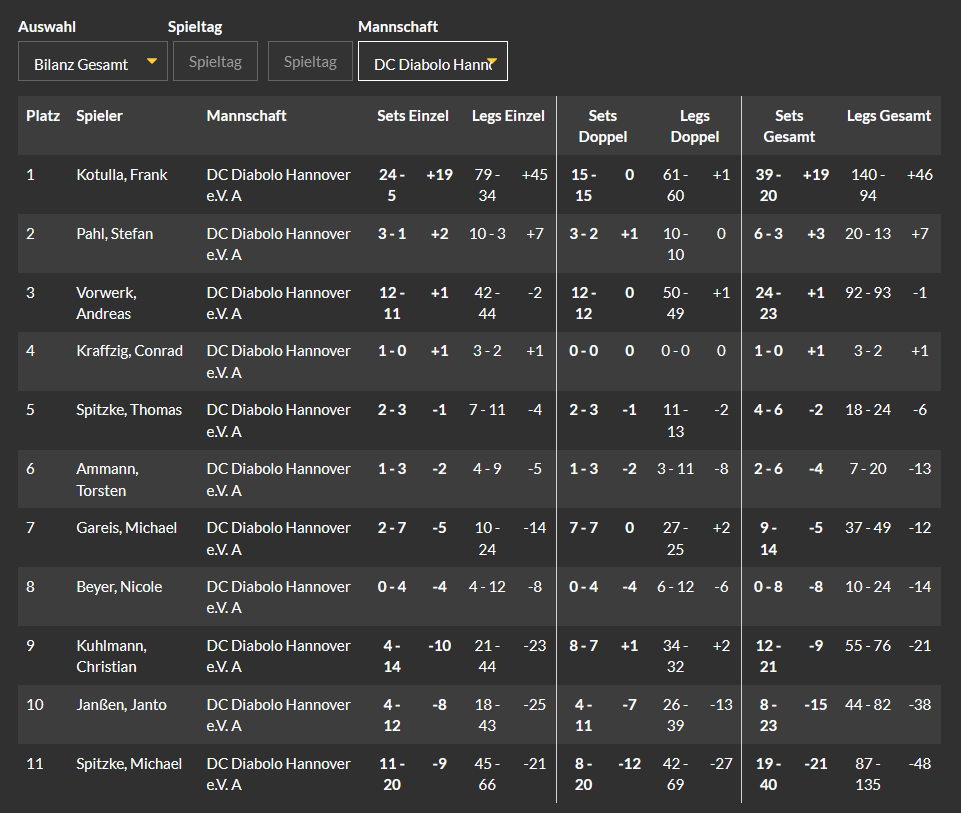Sort by the Spieler column header
Image resolution: width=961 pixels, height=813 pixels.
coord(99,116)
